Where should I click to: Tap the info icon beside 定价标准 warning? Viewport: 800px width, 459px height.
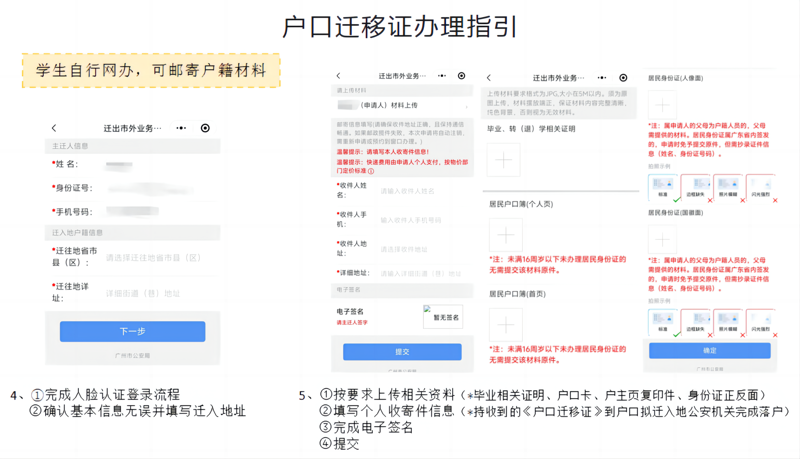[371, 171]
